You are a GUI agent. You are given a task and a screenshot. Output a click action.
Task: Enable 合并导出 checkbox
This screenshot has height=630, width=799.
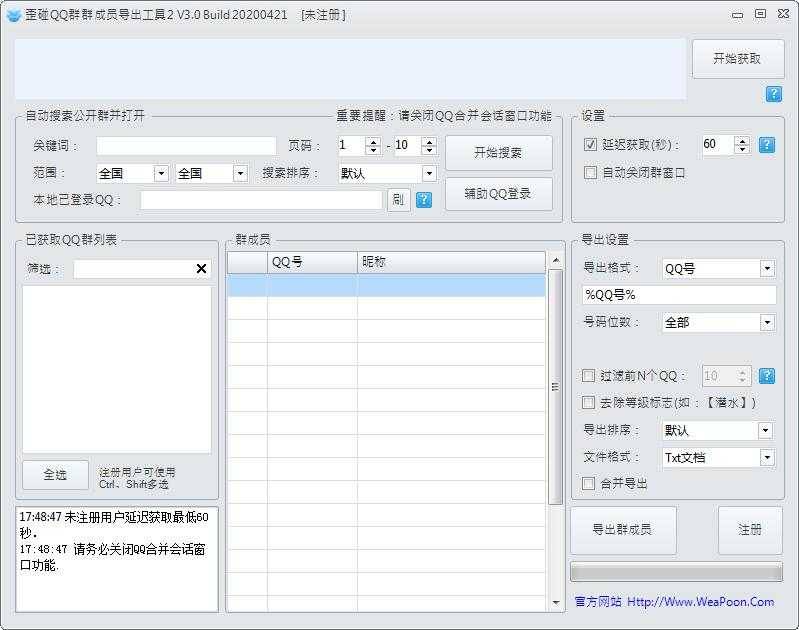(588, 483)
